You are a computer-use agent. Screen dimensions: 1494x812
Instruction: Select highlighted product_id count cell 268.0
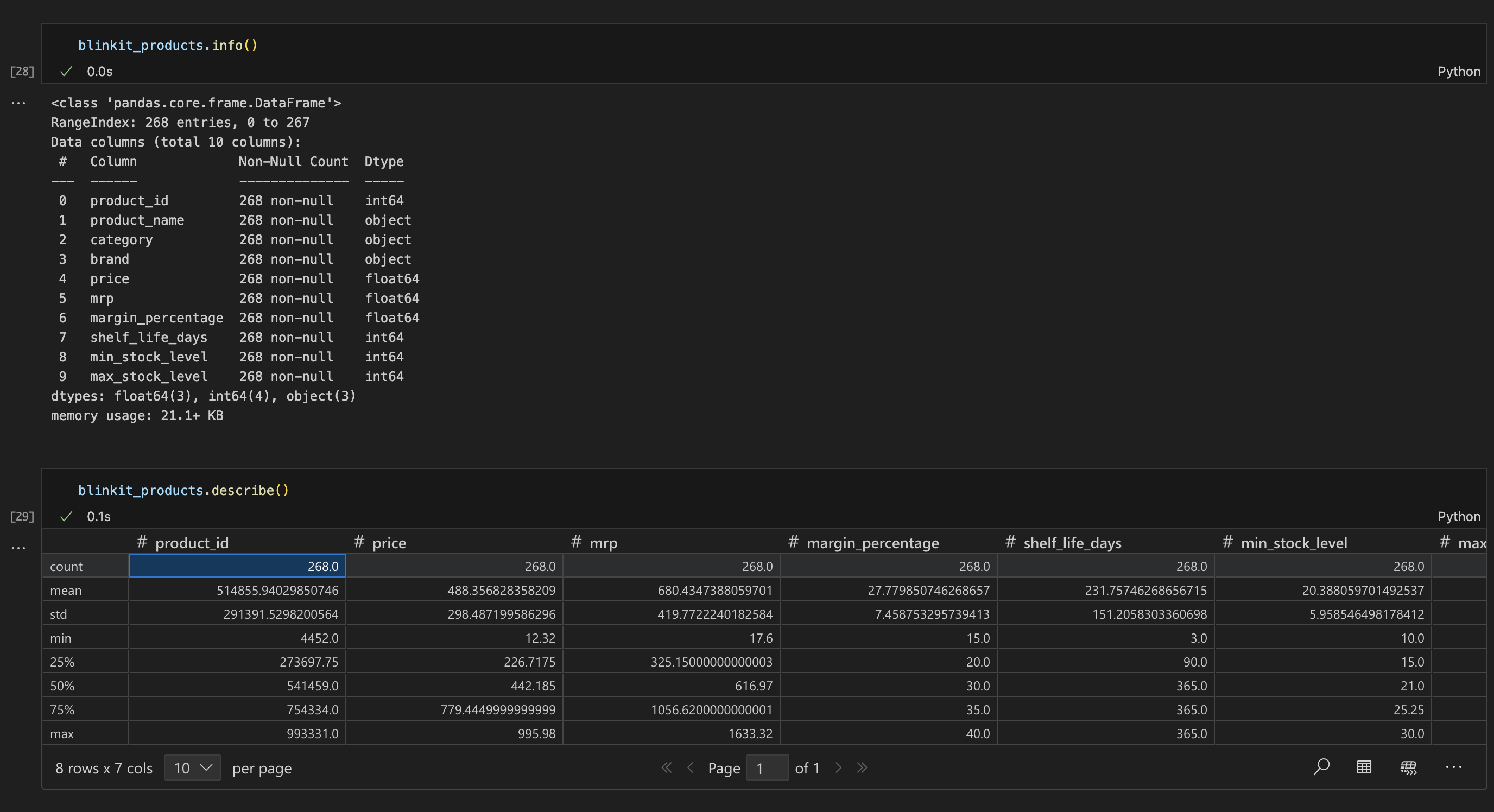tap(237, 566)
